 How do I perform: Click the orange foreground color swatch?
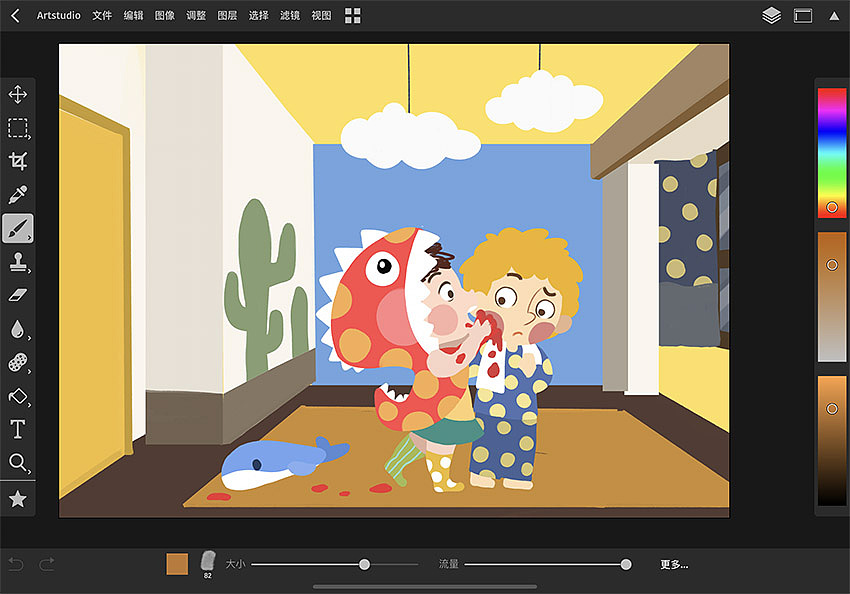point(176,563)
